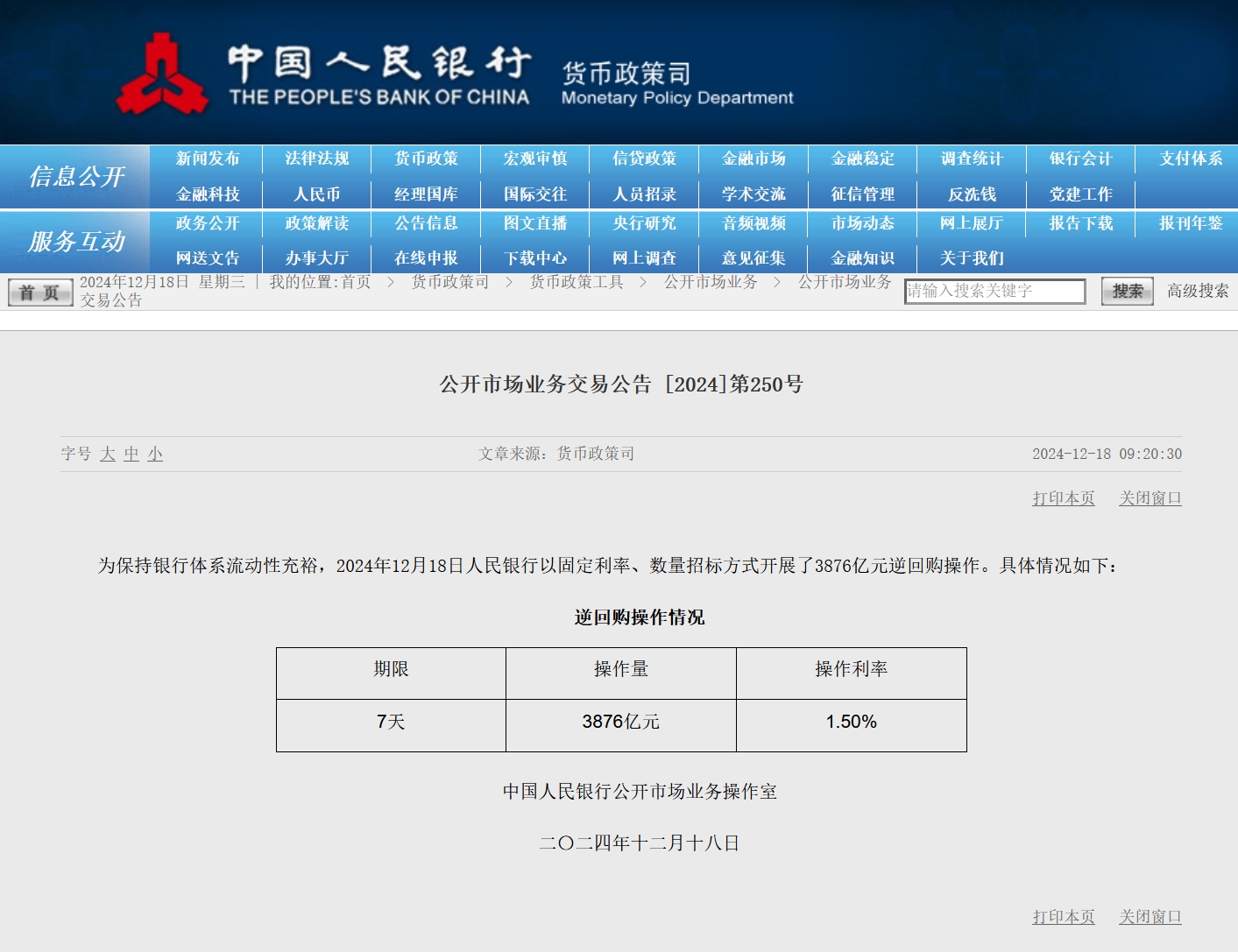
Task: Set font size to 大
Action: (108, 454)
